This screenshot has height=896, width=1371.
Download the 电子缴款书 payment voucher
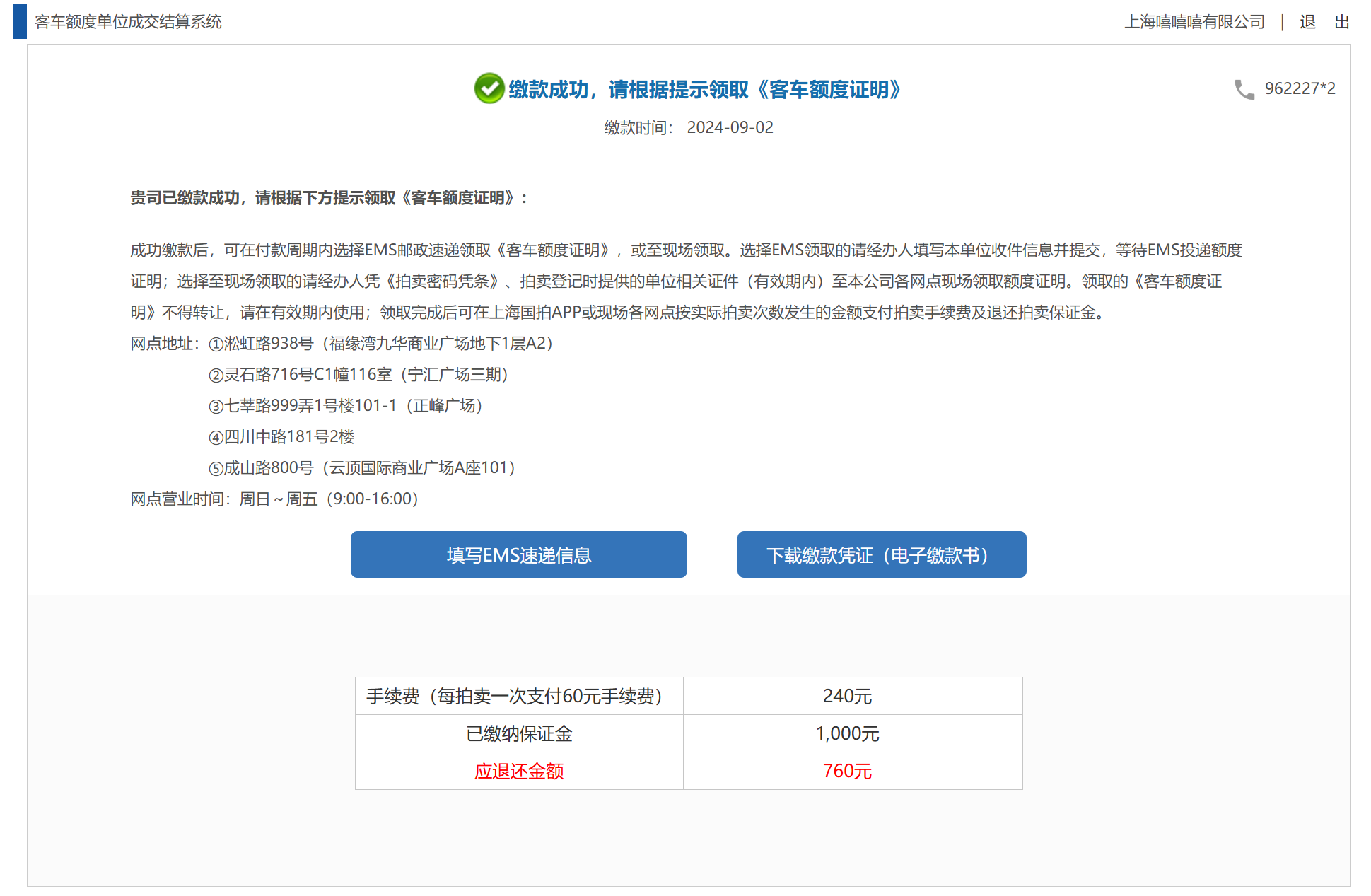pyautogui.click(x=881, y=555)
